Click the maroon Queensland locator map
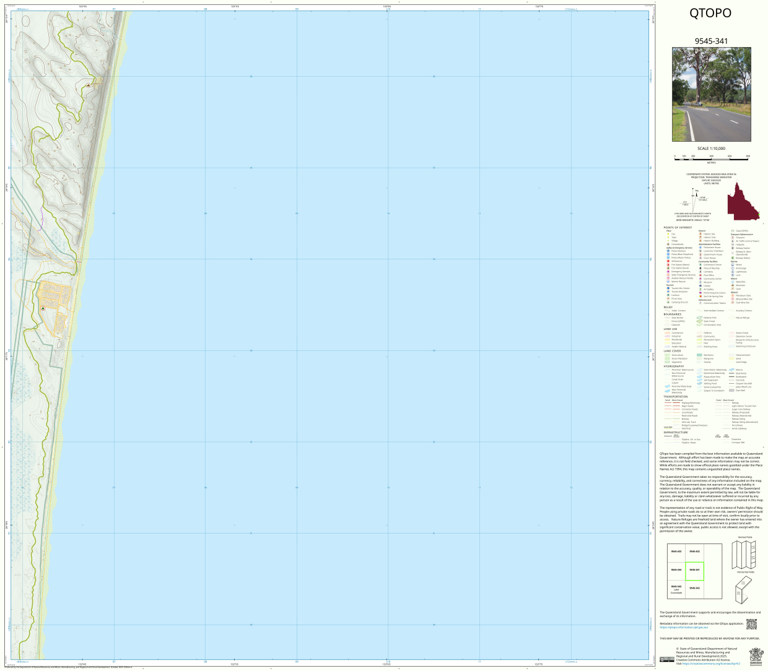This screenshot has height=671, width=768. [743, 201]
